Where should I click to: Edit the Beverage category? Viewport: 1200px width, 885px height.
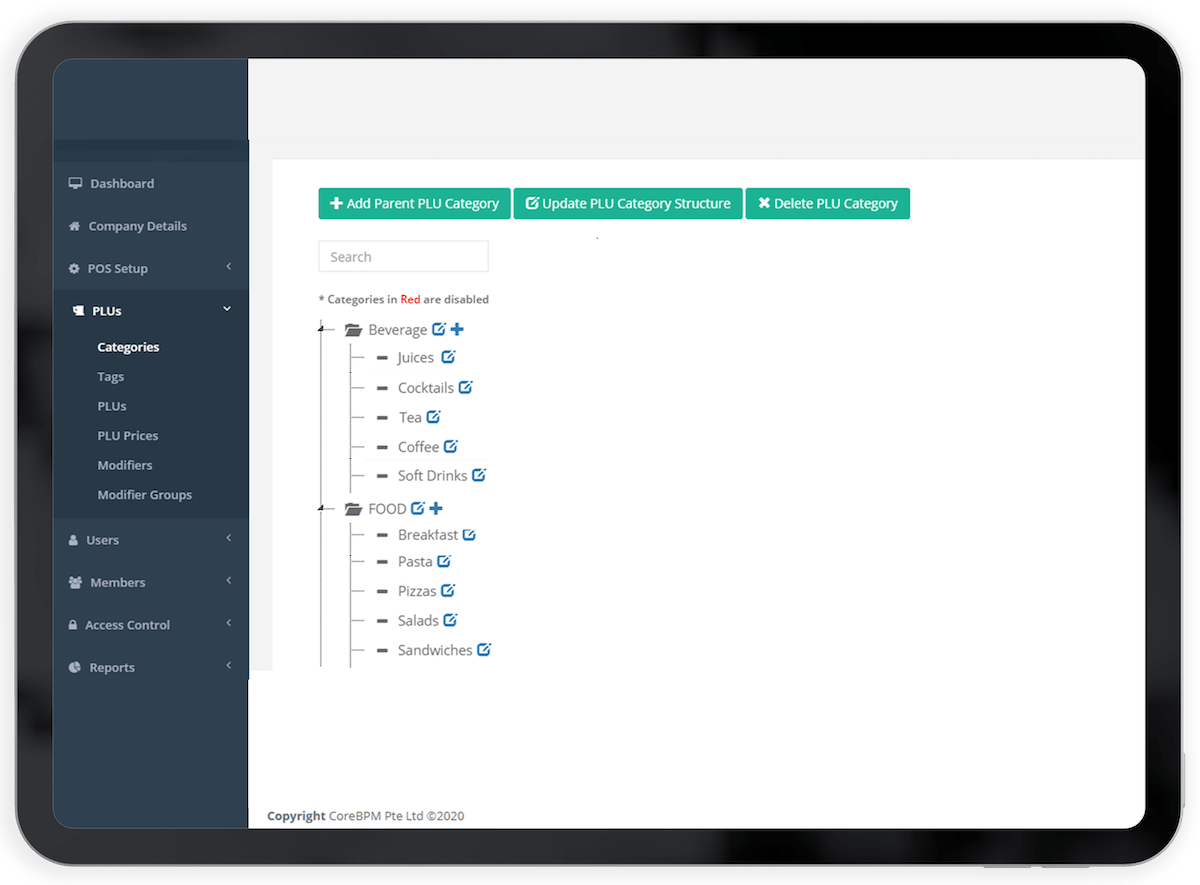tap(439, 329)
